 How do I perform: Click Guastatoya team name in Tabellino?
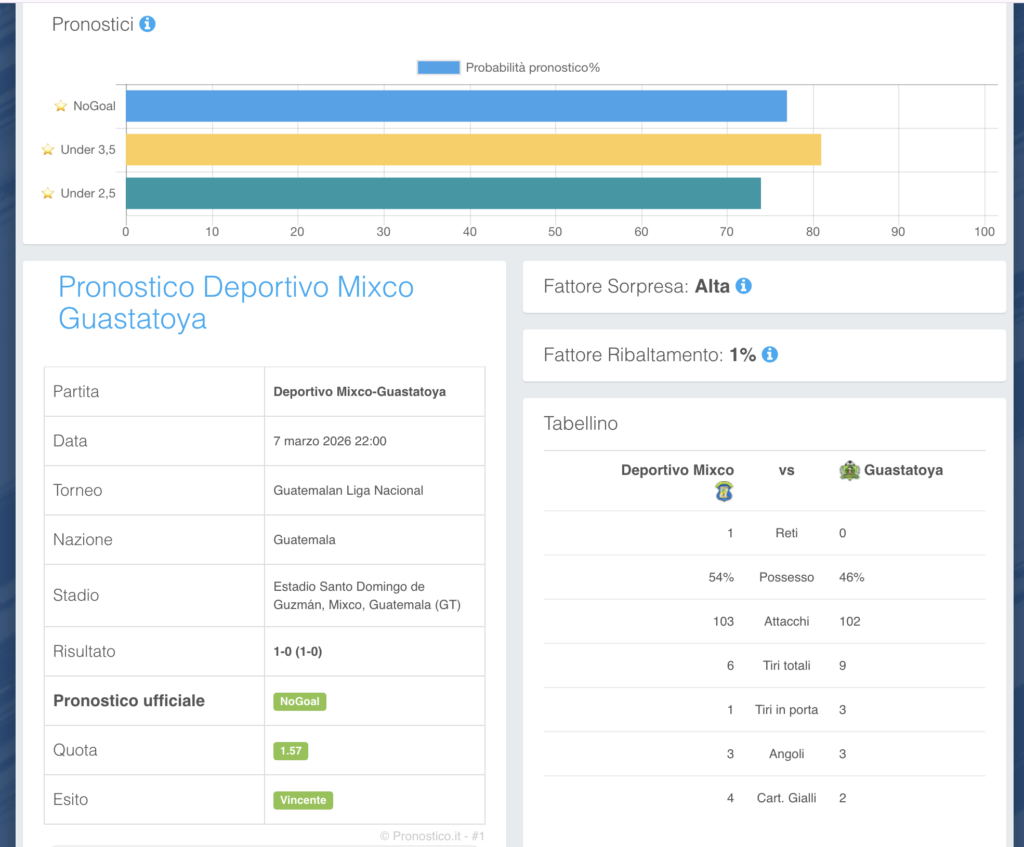tap(903, 470)
